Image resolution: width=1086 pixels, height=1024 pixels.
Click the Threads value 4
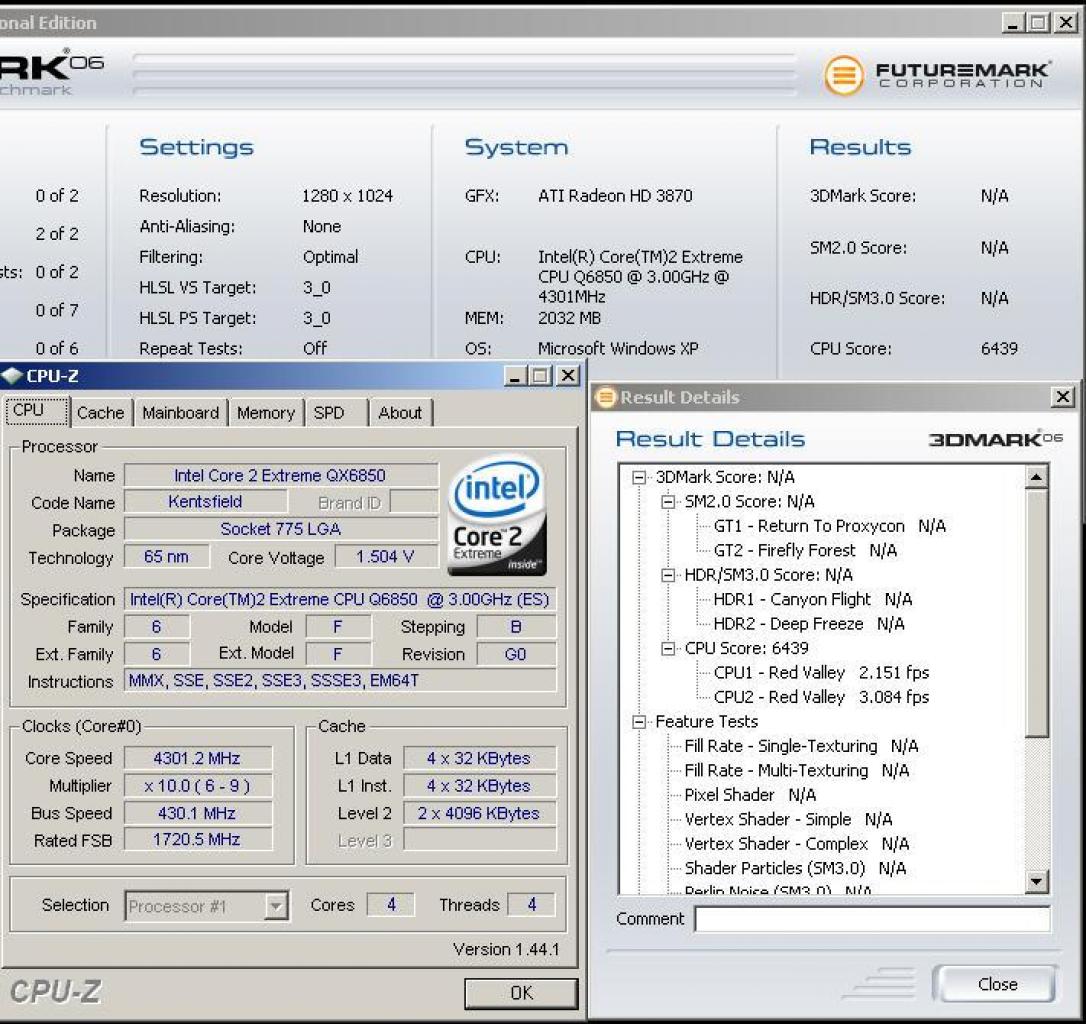pyautogui.click(x=532, y=904)
